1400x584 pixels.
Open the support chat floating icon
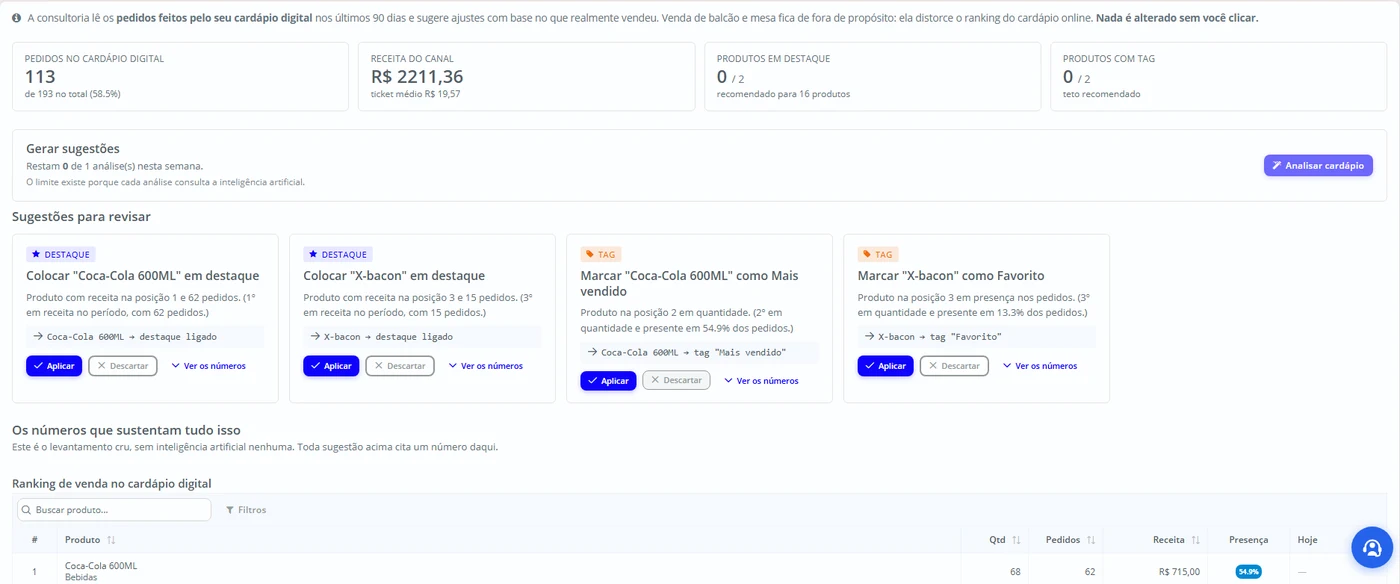click(1372, 547)
